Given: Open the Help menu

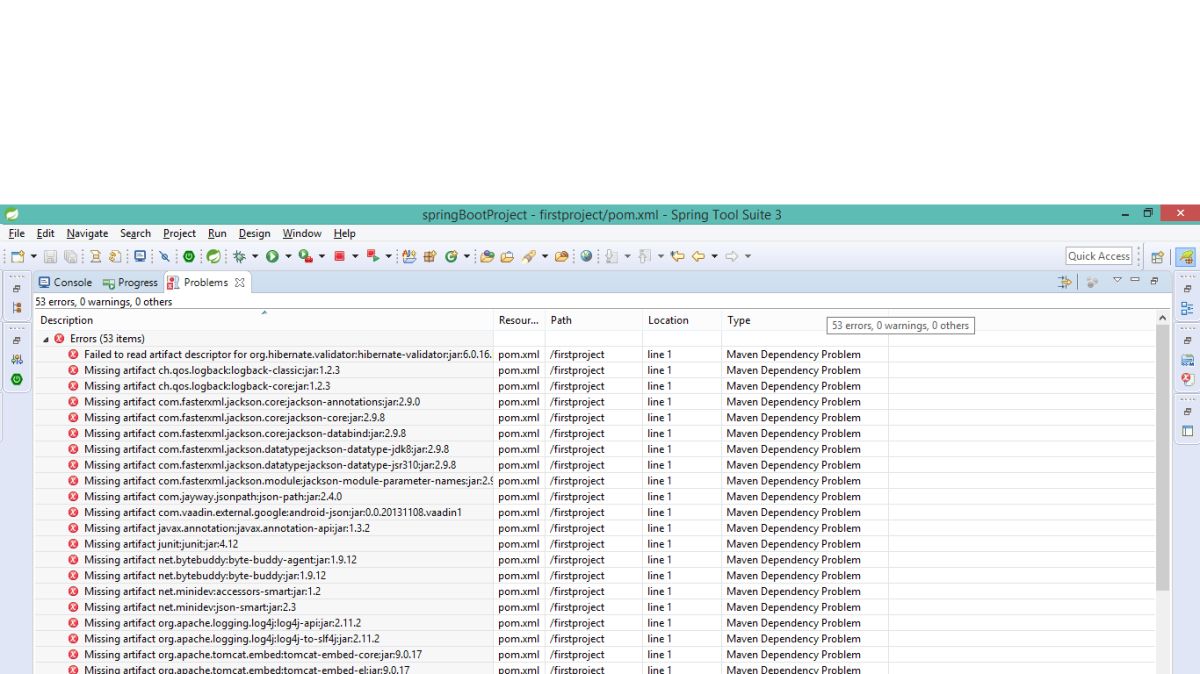Looking at the screenshot, I should click(344, 233).
